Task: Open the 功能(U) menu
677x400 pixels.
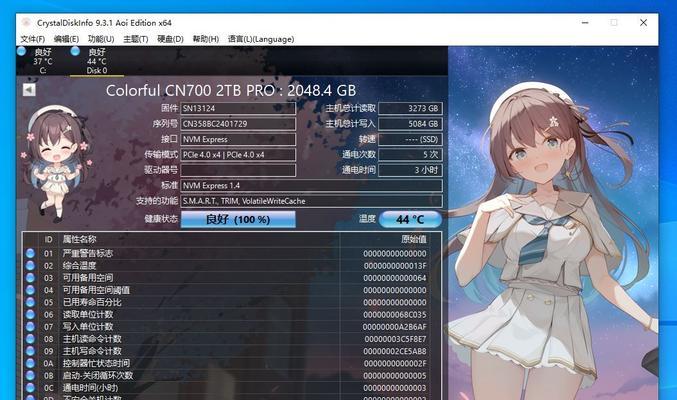Action: [x=101, y=39]
